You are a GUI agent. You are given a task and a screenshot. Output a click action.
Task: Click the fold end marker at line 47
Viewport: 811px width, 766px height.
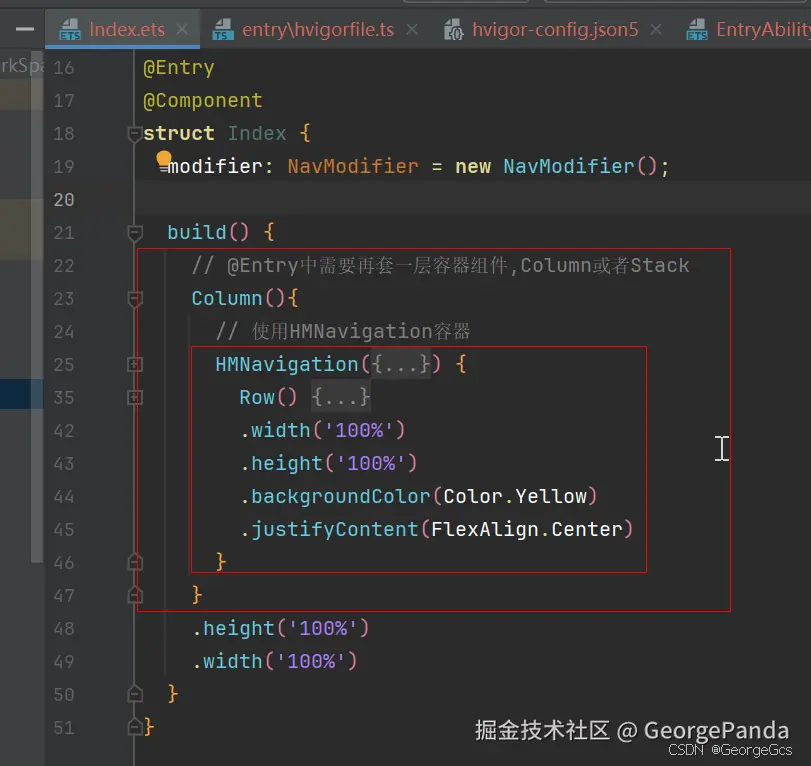tap(134, 595)
